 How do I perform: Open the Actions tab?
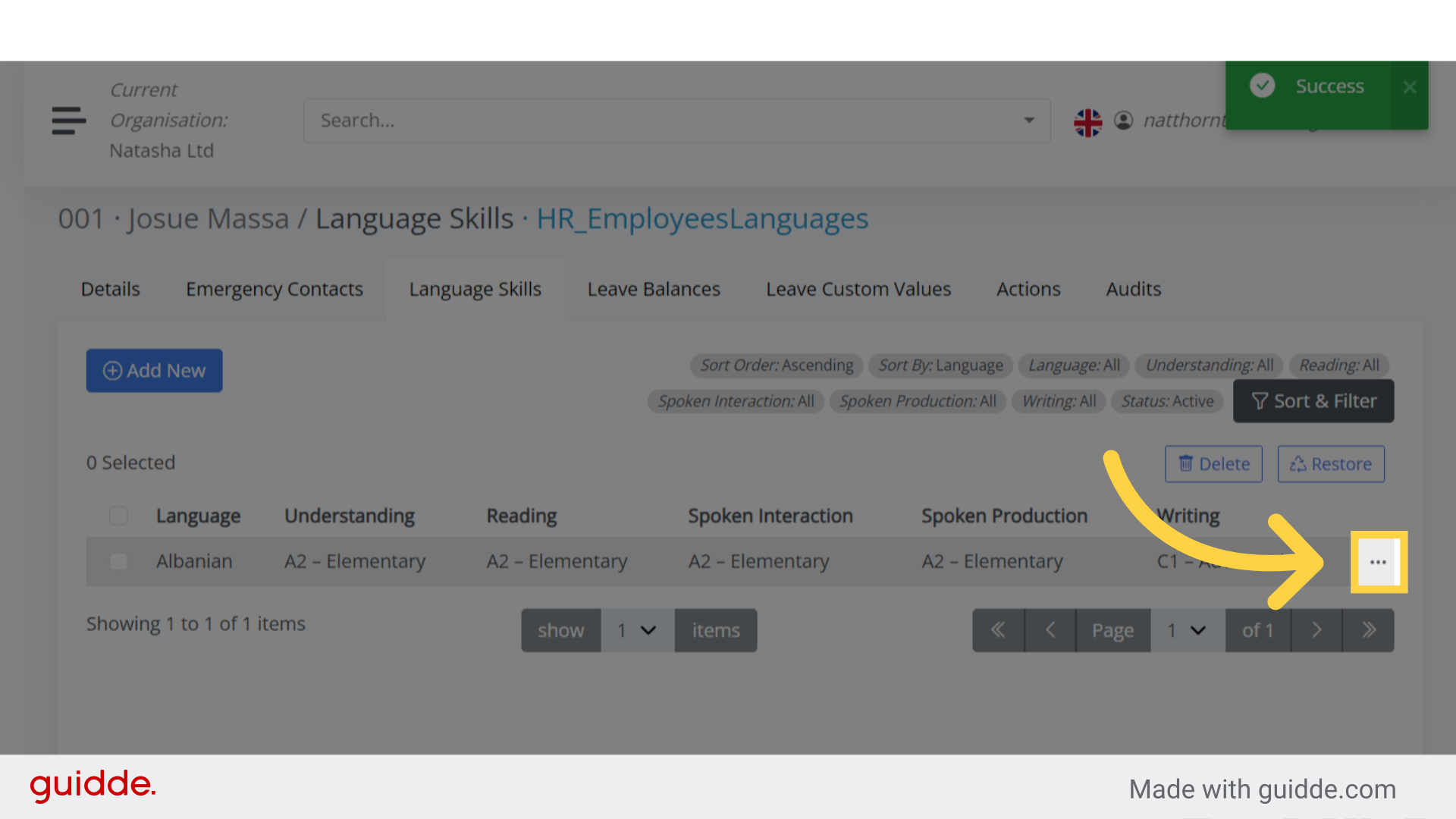(x=1028, y=289)
